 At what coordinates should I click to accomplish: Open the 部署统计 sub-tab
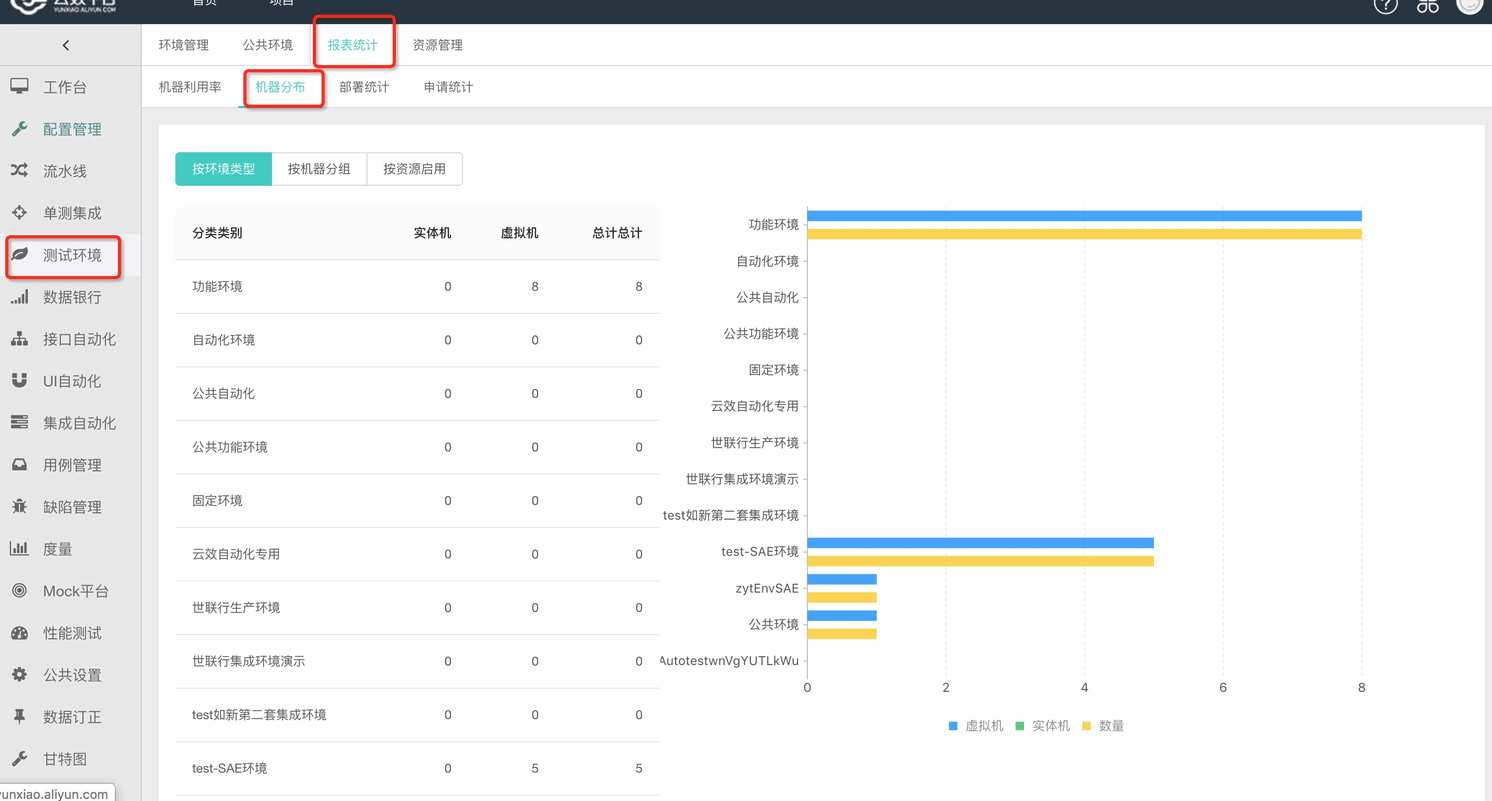point(364,87)
